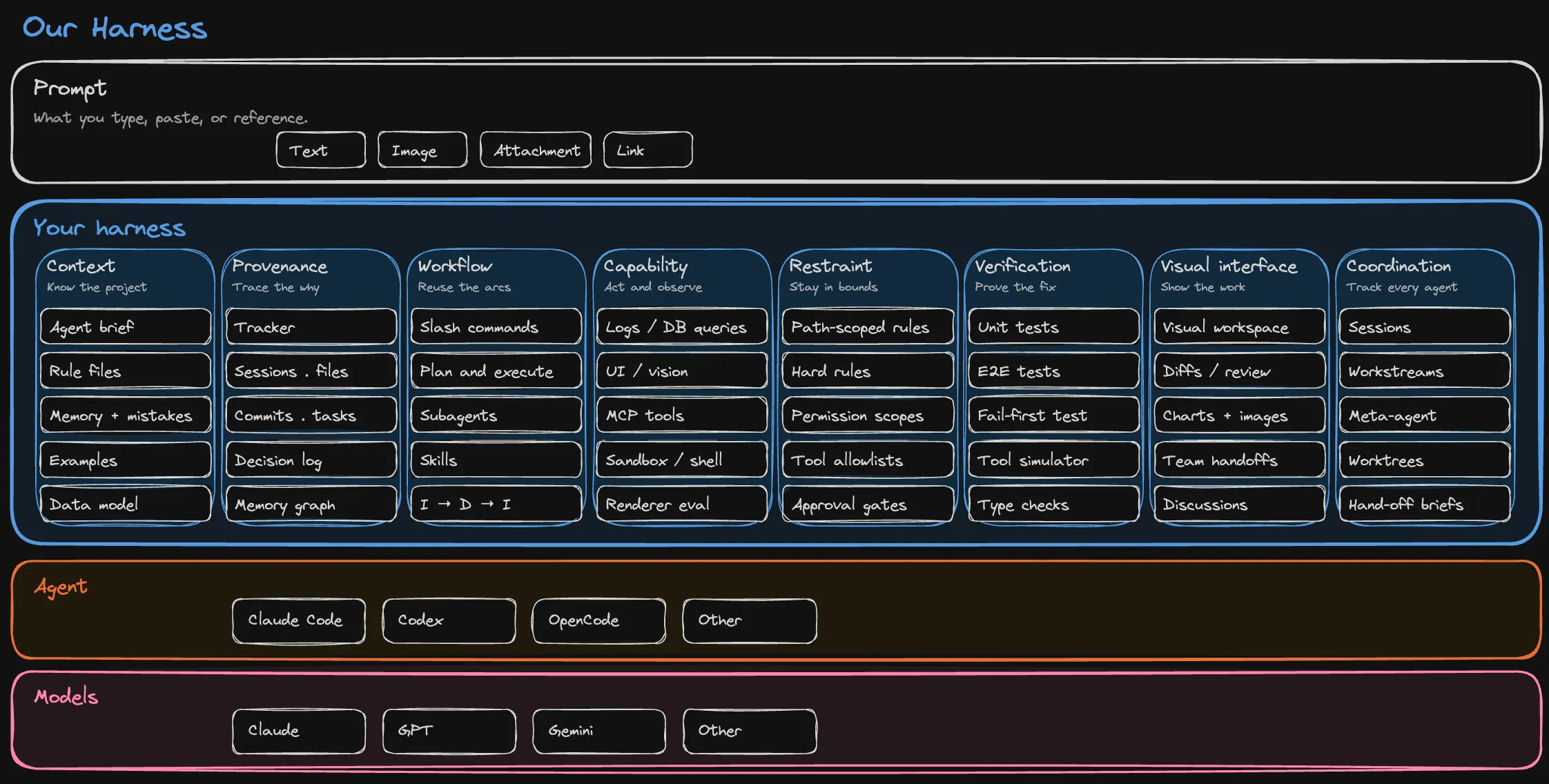Click the Tool simulator item

[x=1053, y=460]
